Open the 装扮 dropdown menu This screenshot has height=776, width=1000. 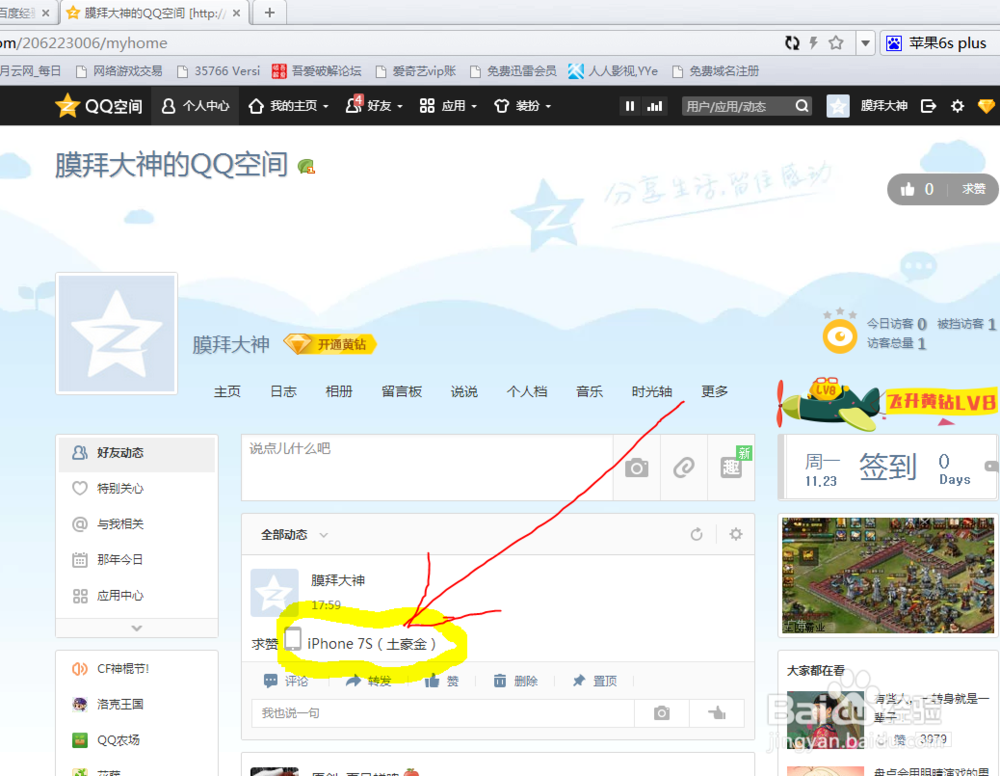pyautogui.click(x=522, y=106)
